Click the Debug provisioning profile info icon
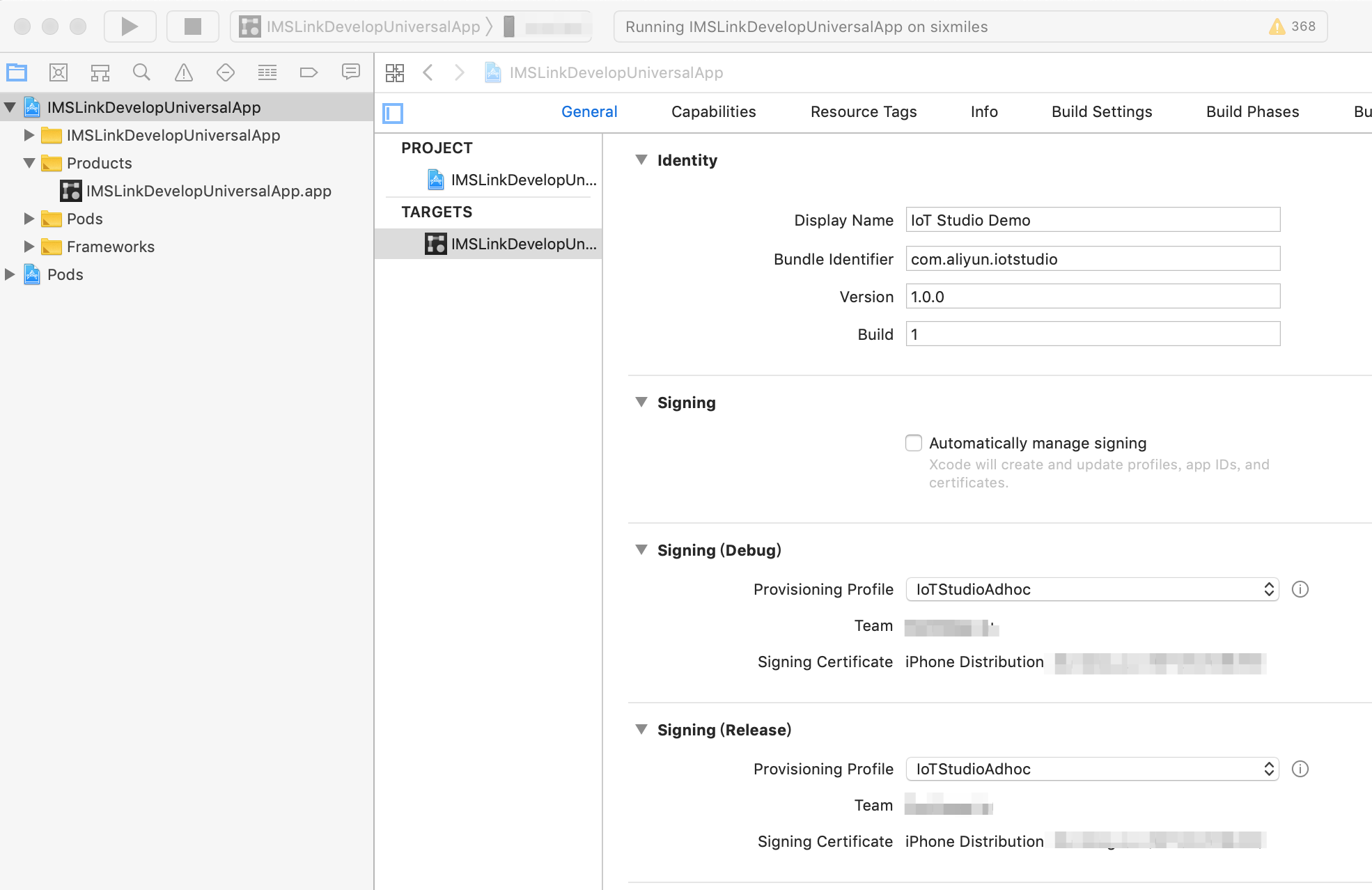 click(x=1300, y=589)
